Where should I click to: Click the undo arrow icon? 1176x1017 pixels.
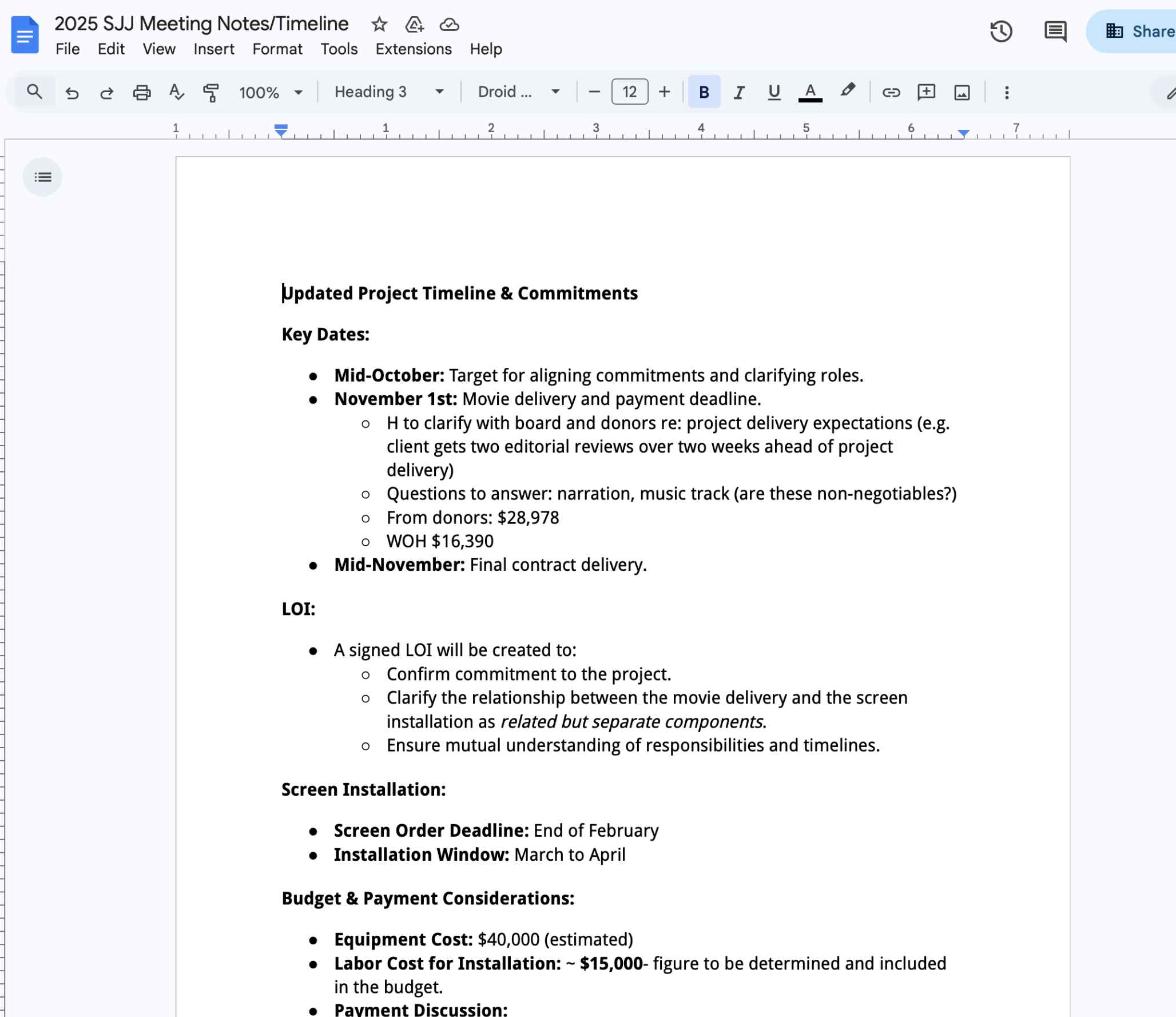tap(72, 92)
